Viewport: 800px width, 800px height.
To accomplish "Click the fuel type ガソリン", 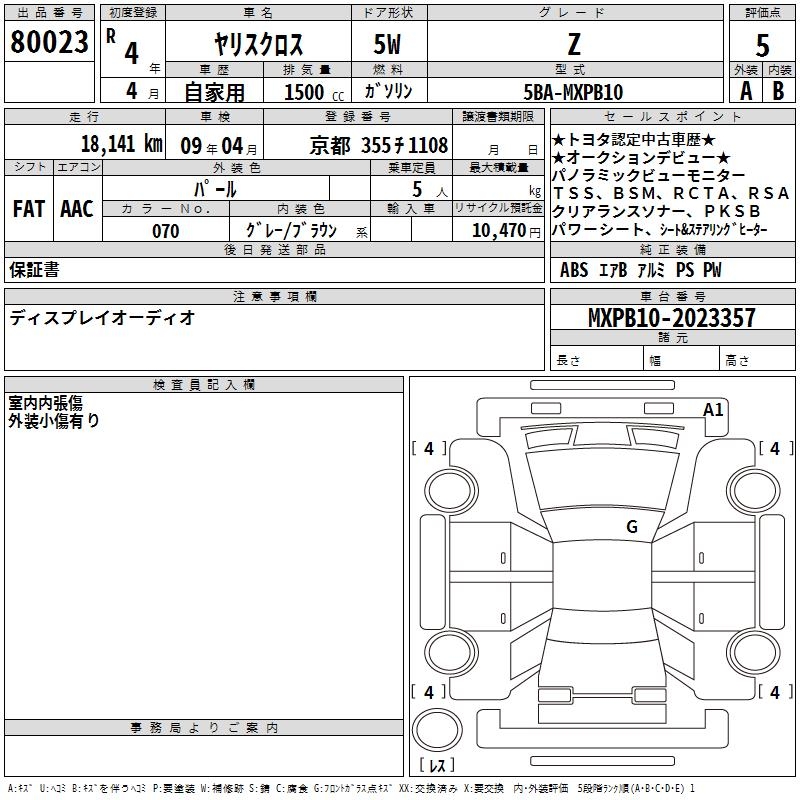I will click(x=388, y=91).
